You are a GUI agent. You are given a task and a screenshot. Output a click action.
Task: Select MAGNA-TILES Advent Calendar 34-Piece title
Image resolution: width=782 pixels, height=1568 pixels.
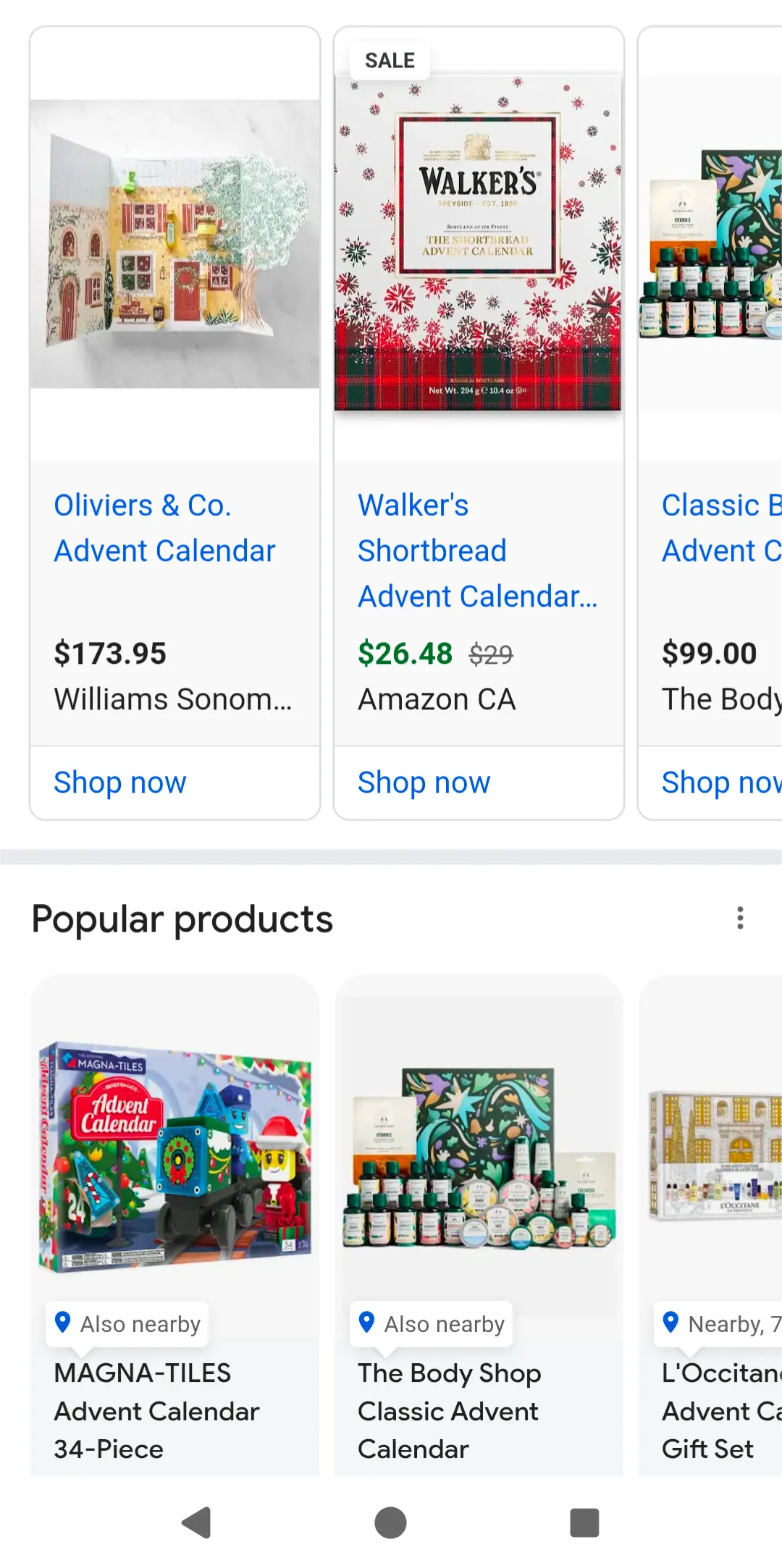pos(156,1411)
